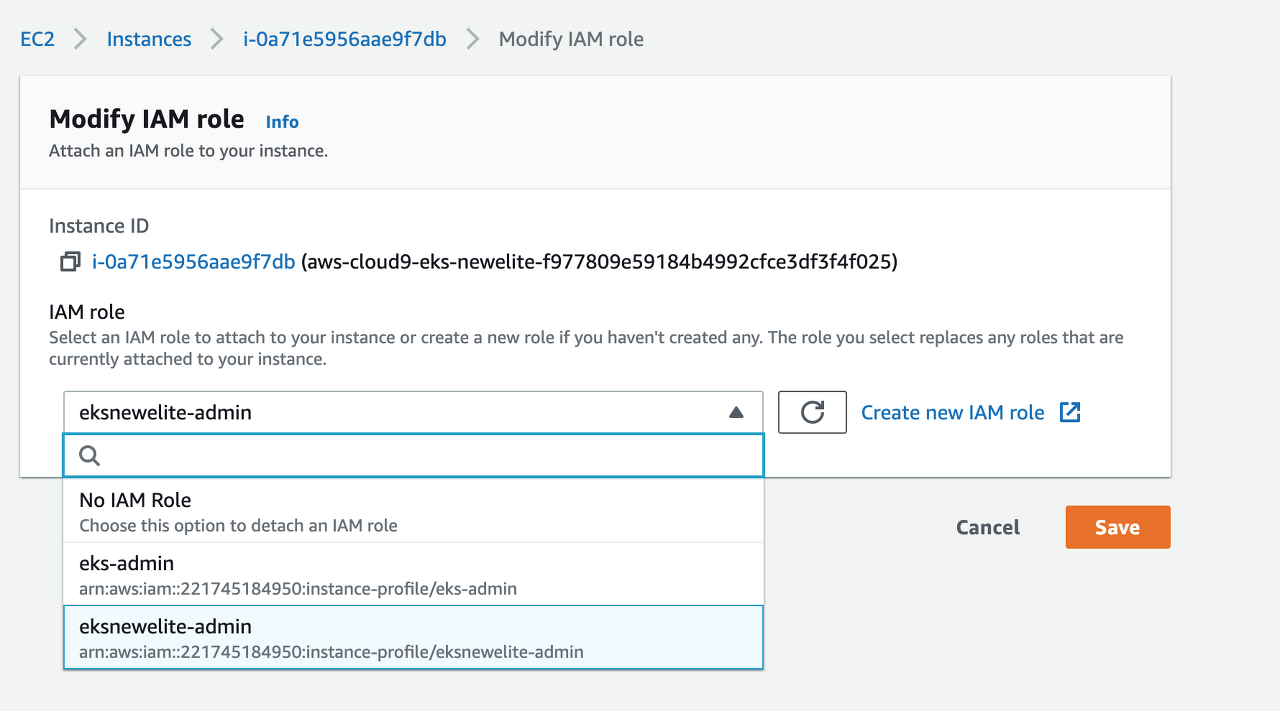Image resolution: width=1280 pixels, height=711 pixels.
Task: Go to EC2 breadcrumb link
Action: point(37,39)
